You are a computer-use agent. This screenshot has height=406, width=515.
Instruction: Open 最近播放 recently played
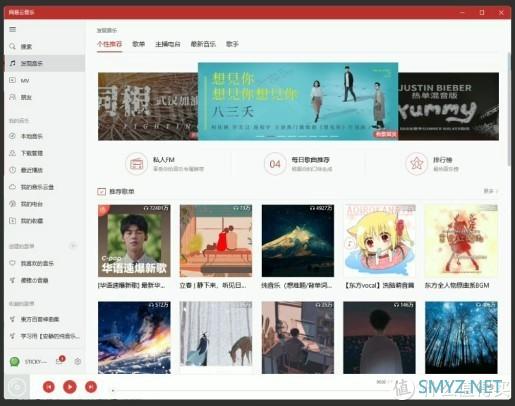(x=44, y=170)
